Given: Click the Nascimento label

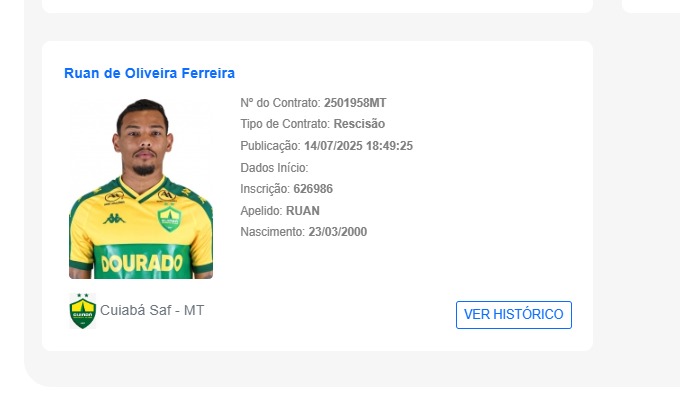Looking at the screenshot, I should pyautogui.click(x=272, y=232).
